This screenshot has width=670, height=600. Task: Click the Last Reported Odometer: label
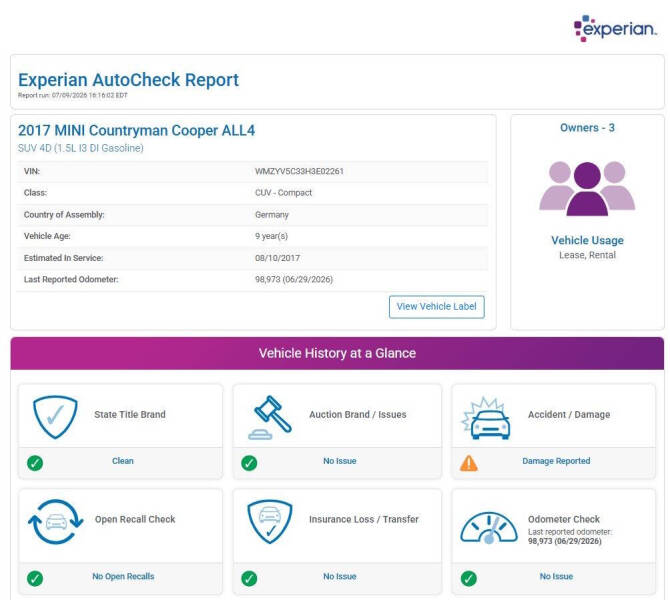[x=71, y=279]
